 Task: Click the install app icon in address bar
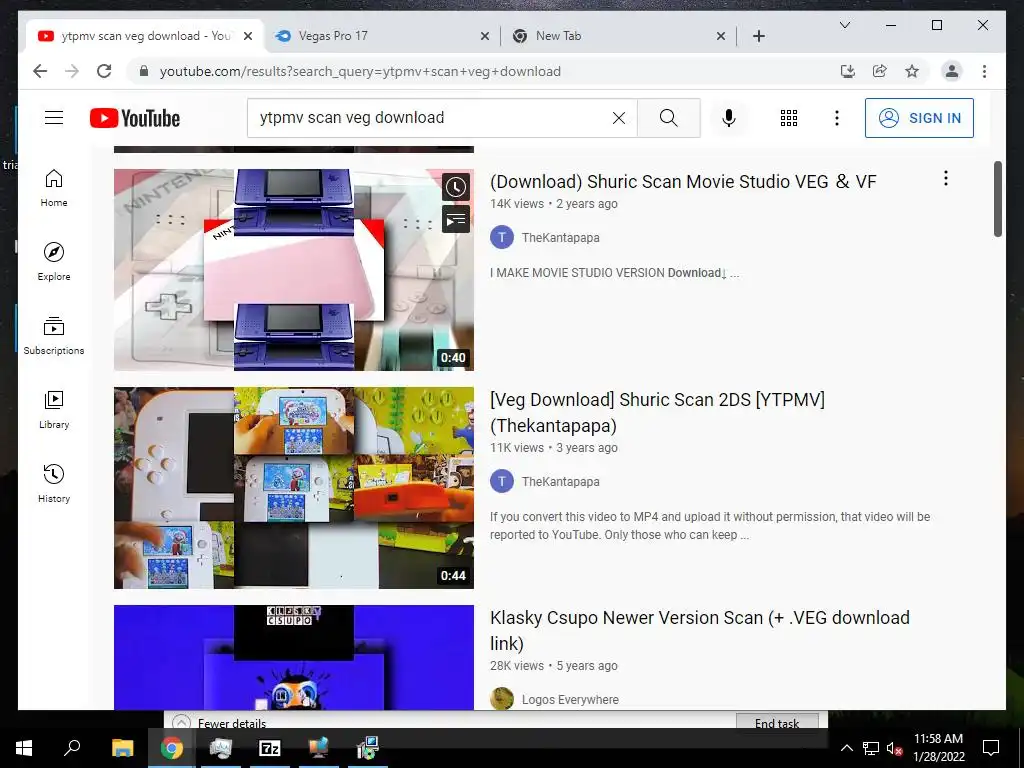point(848,71)
